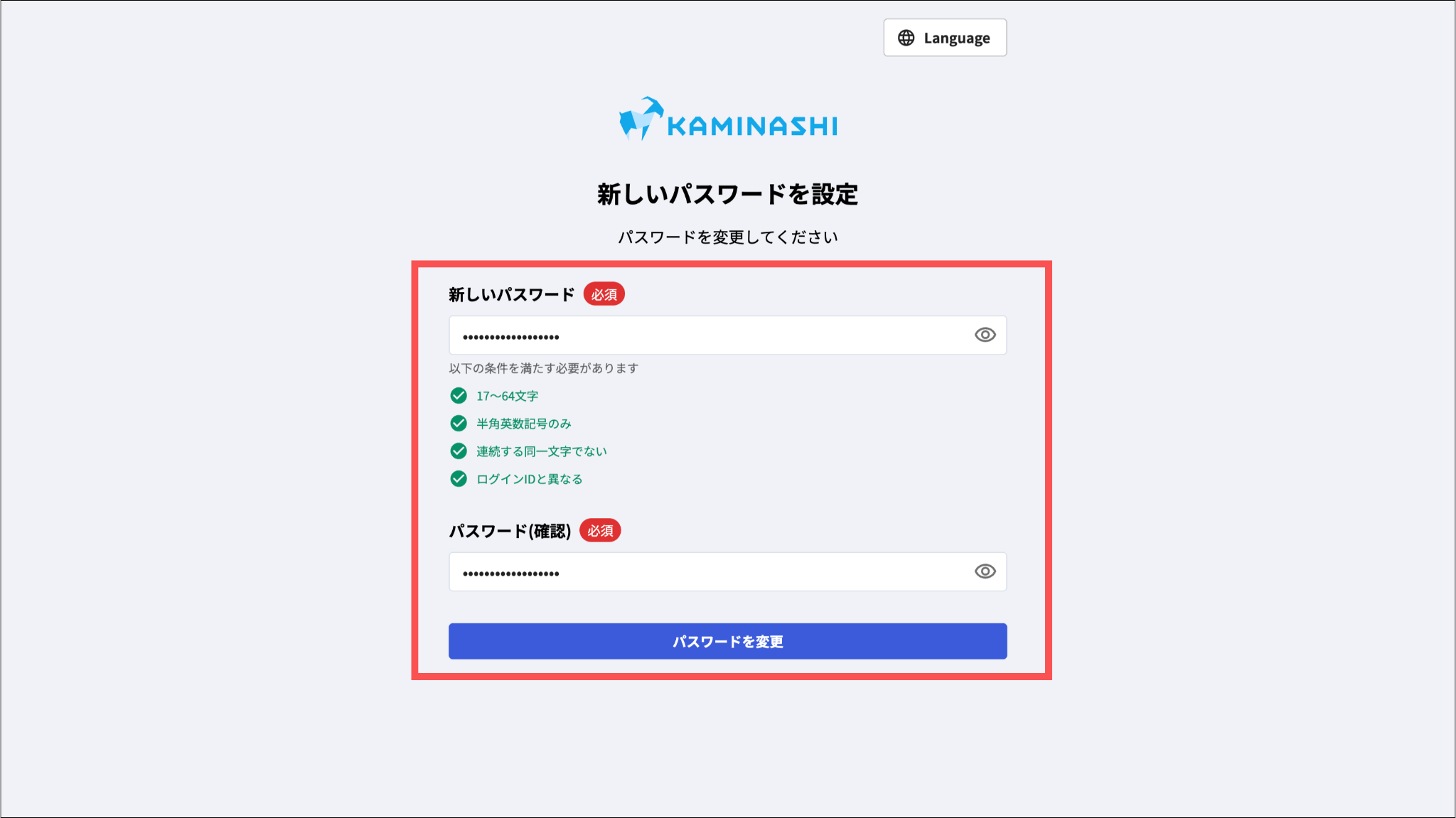Reveal confirmation password with eye icon
1456x818 pixels.
point(985,571)
